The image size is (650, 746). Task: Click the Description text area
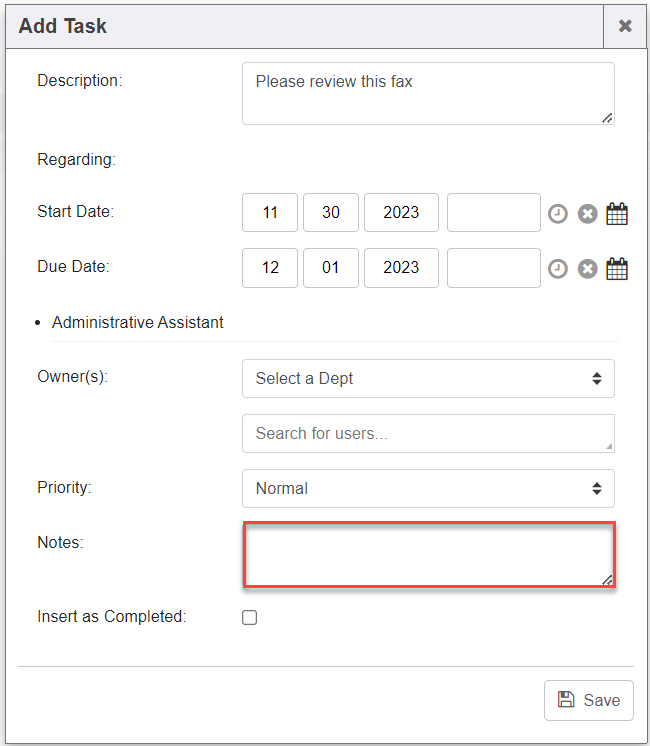click(428, 94)
